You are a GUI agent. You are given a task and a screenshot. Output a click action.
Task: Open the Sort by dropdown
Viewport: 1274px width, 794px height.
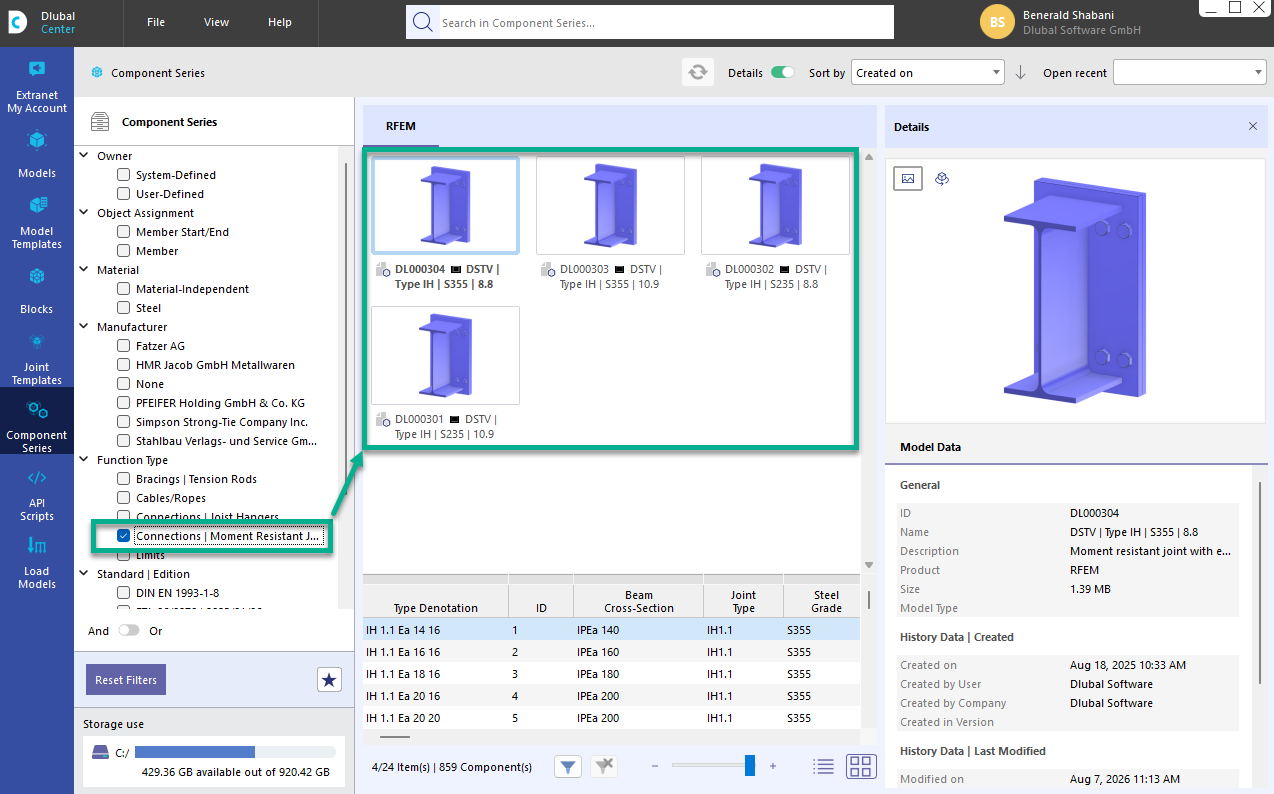coord(928,73)
